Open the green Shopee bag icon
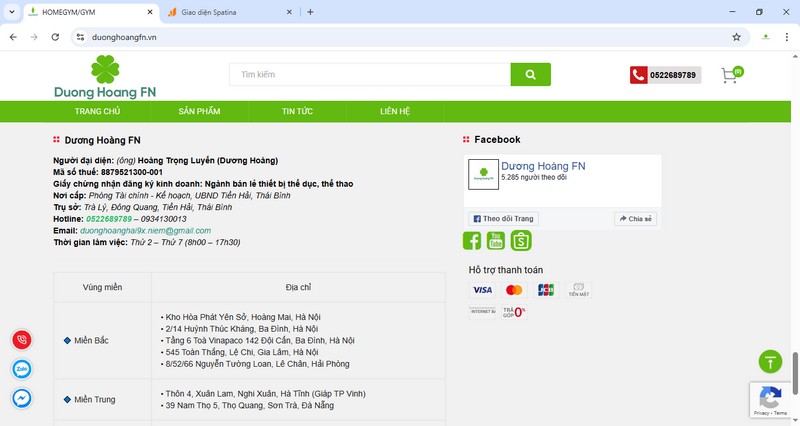Screen dimensions: 800x426 521,240
